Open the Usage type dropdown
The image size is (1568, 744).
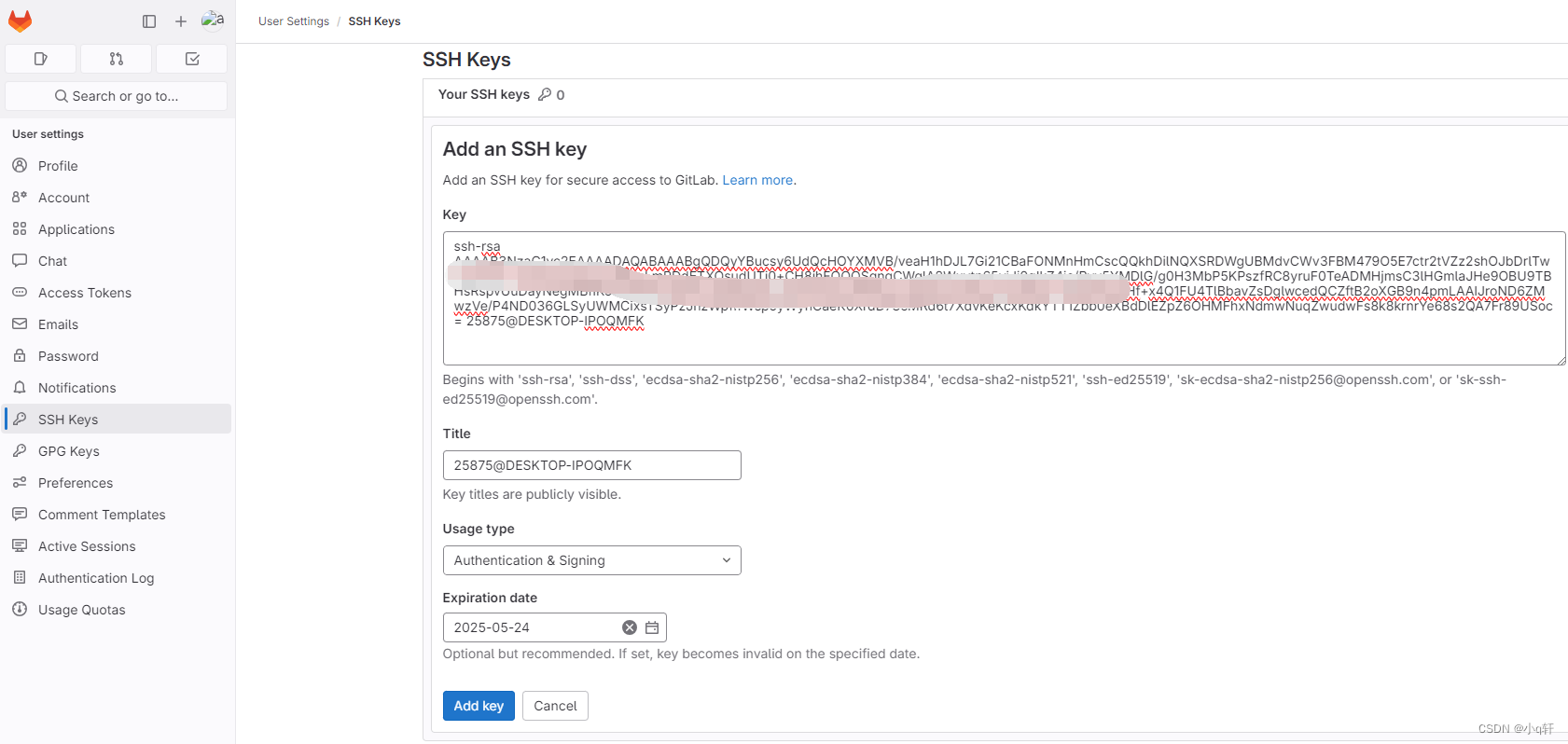pyautogui.click(x=591, y=560)
